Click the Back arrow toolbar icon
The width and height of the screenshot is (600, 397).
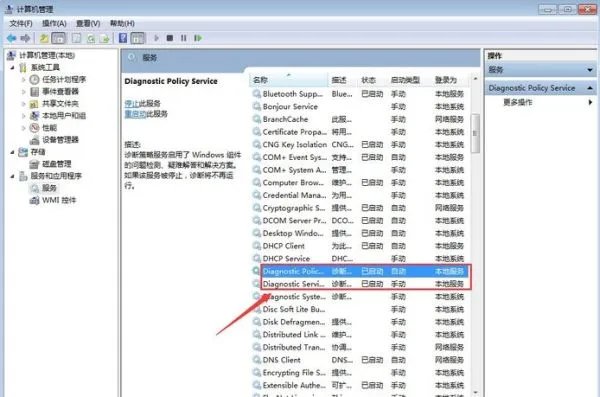tap(11, 38)
